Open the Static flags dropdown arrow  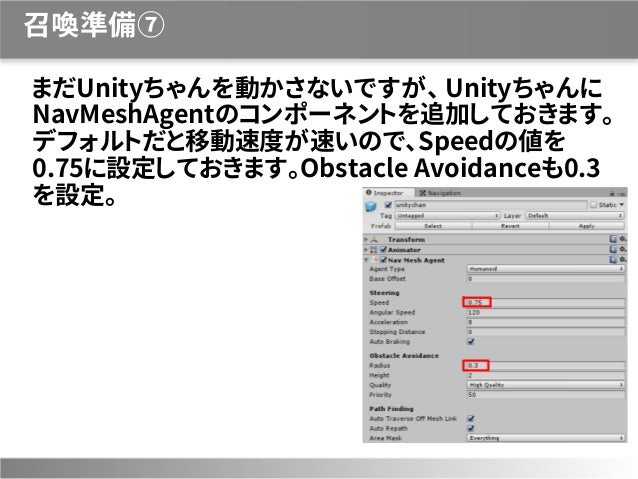[x=622, y=205]
